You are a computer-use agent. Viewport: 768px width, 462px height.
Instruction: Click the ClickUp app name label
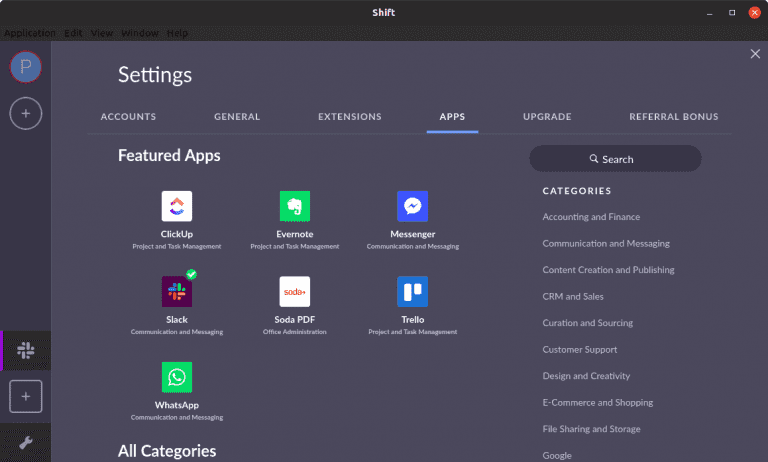(x=177, y=234)
